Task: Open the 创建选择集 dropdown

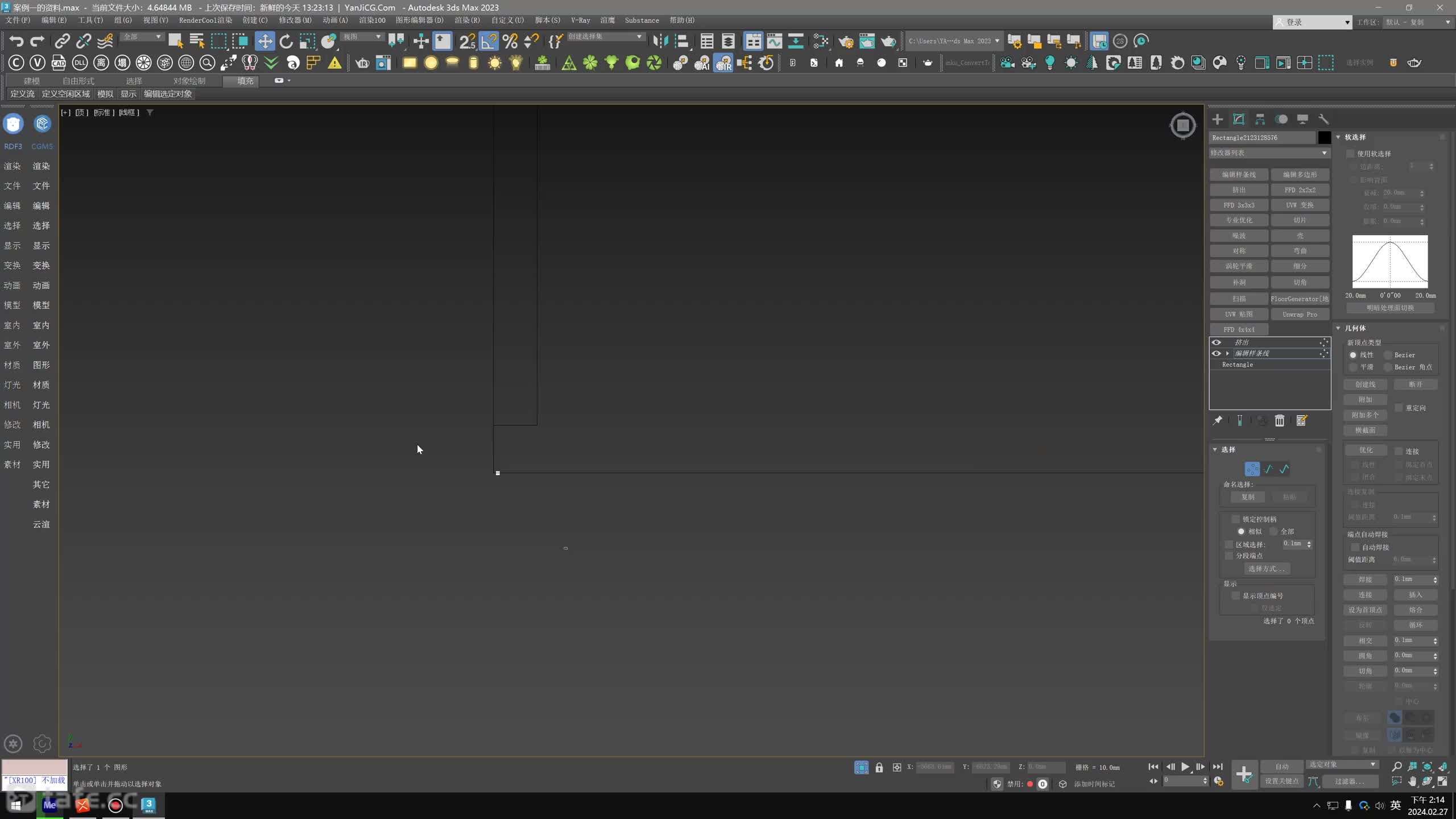Action: (606, 37)
